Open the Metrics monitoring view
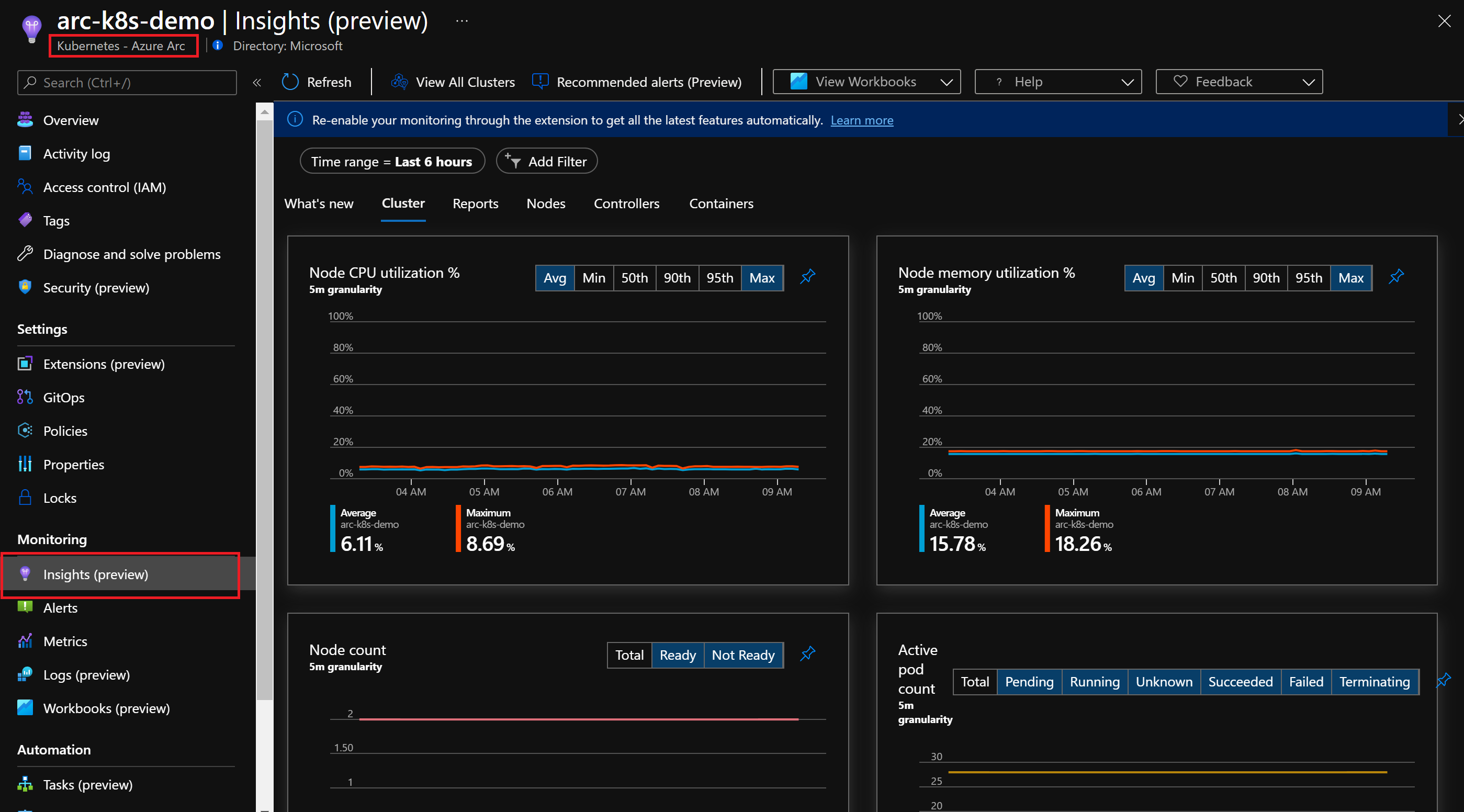The width and height of the screenshot is (1464, 812). 65,641
